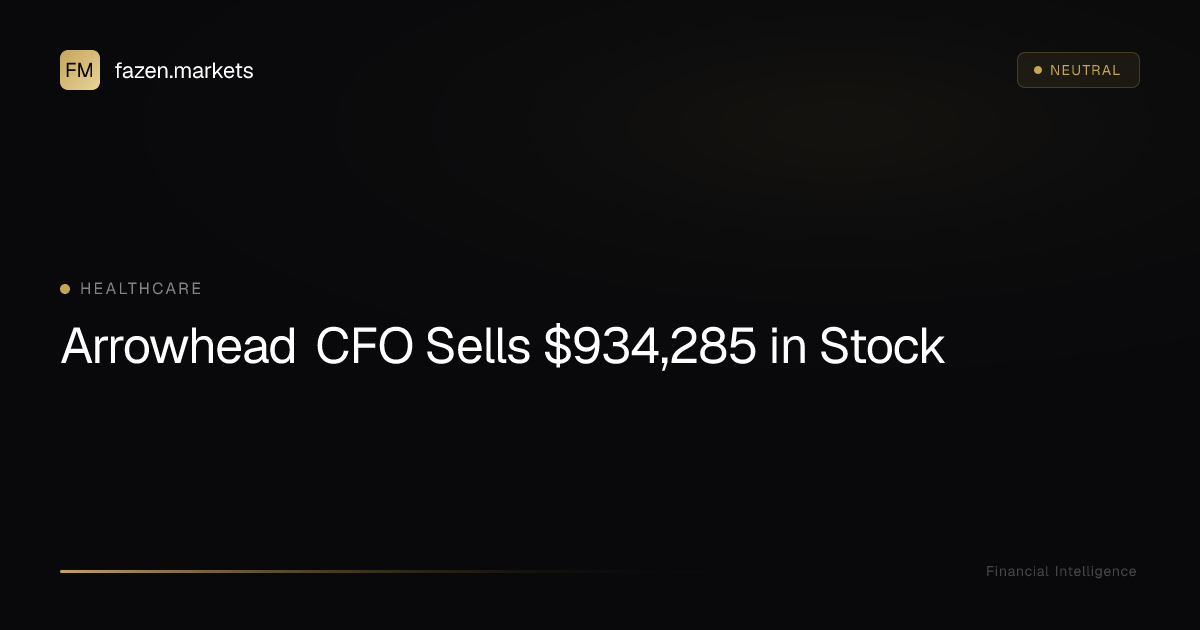Viewport: 1200px width, 630px height.
Task: Click the word Sells in the headline
Action: pyautogui.click(x=479, y=347)
